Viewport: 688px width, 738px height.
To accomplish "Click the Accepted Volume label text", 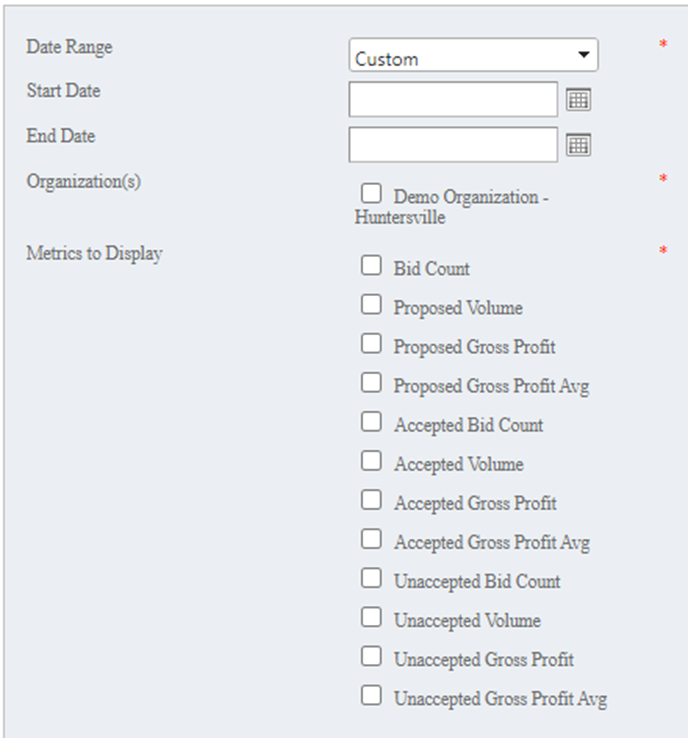I will coord(458,465).
